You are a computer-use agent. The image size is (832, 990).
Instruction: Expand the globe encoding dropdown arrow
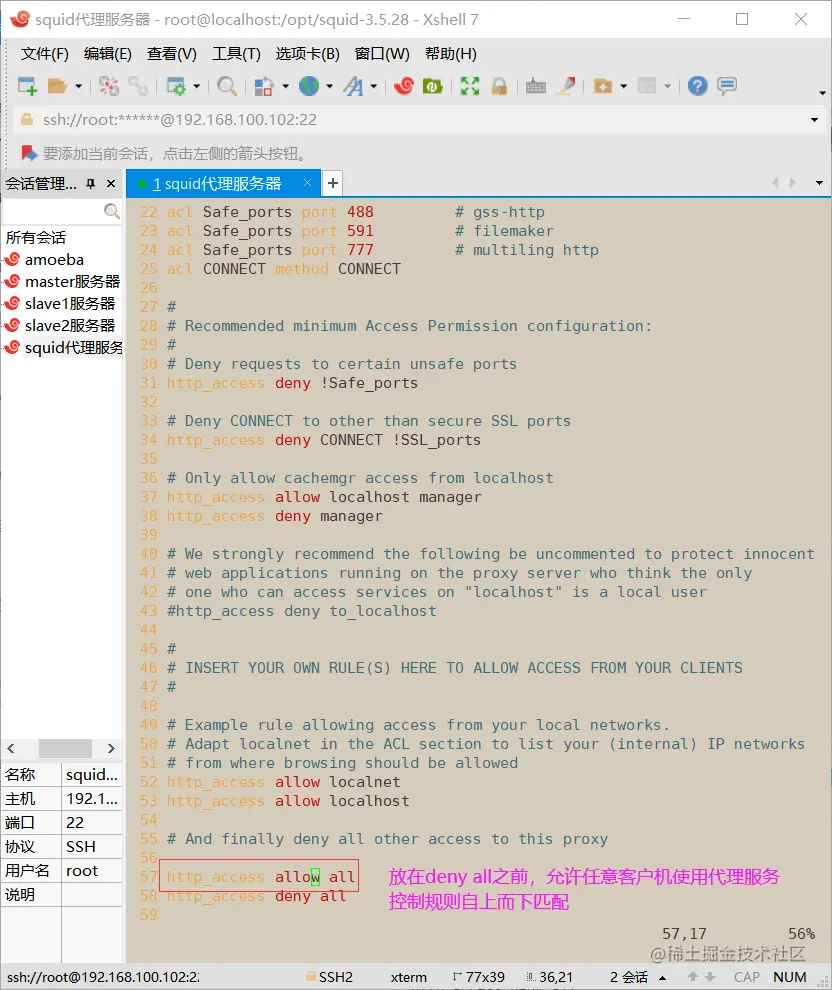330,86
